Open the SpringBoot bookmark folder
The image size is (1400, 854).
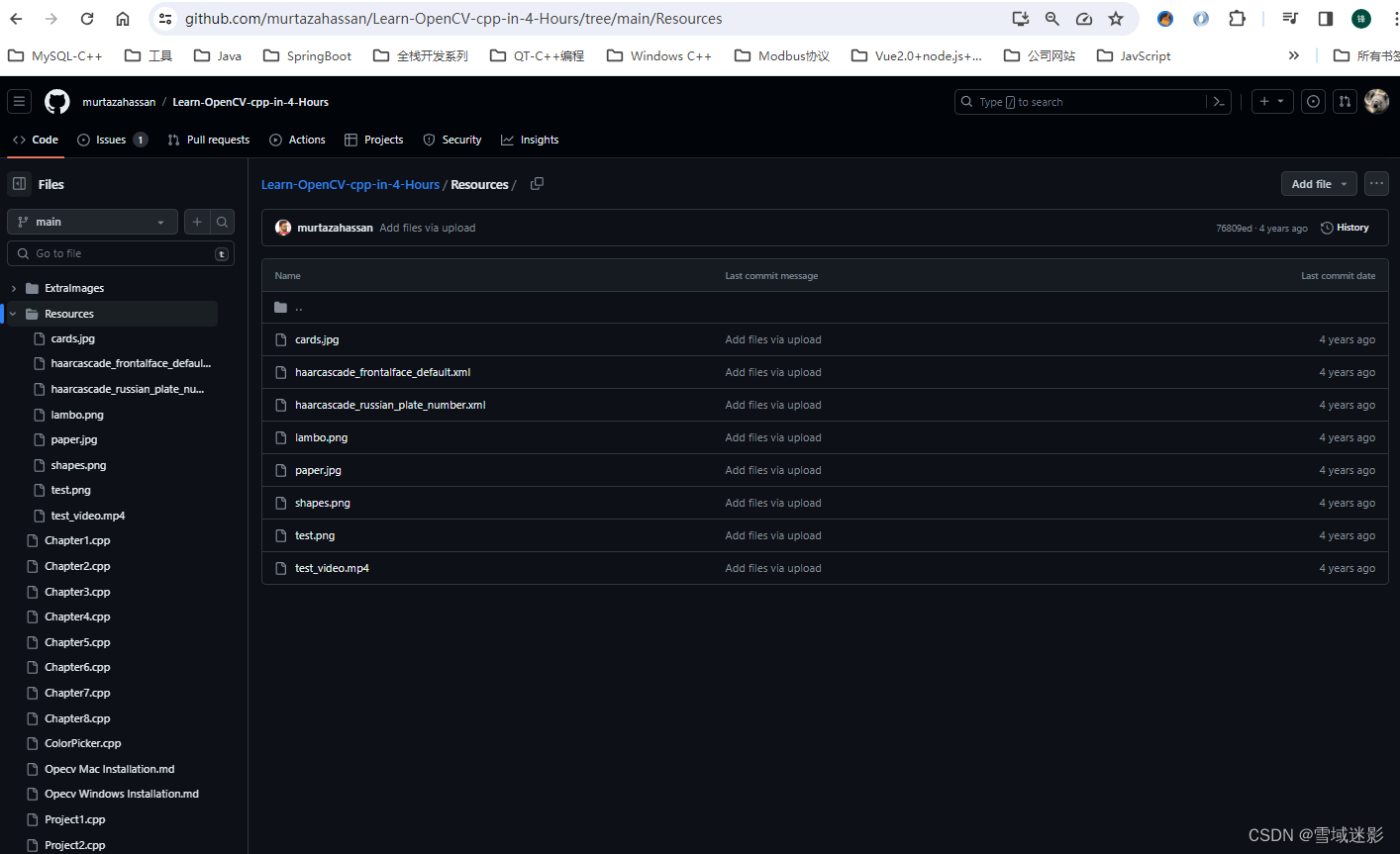click(307, 55)
